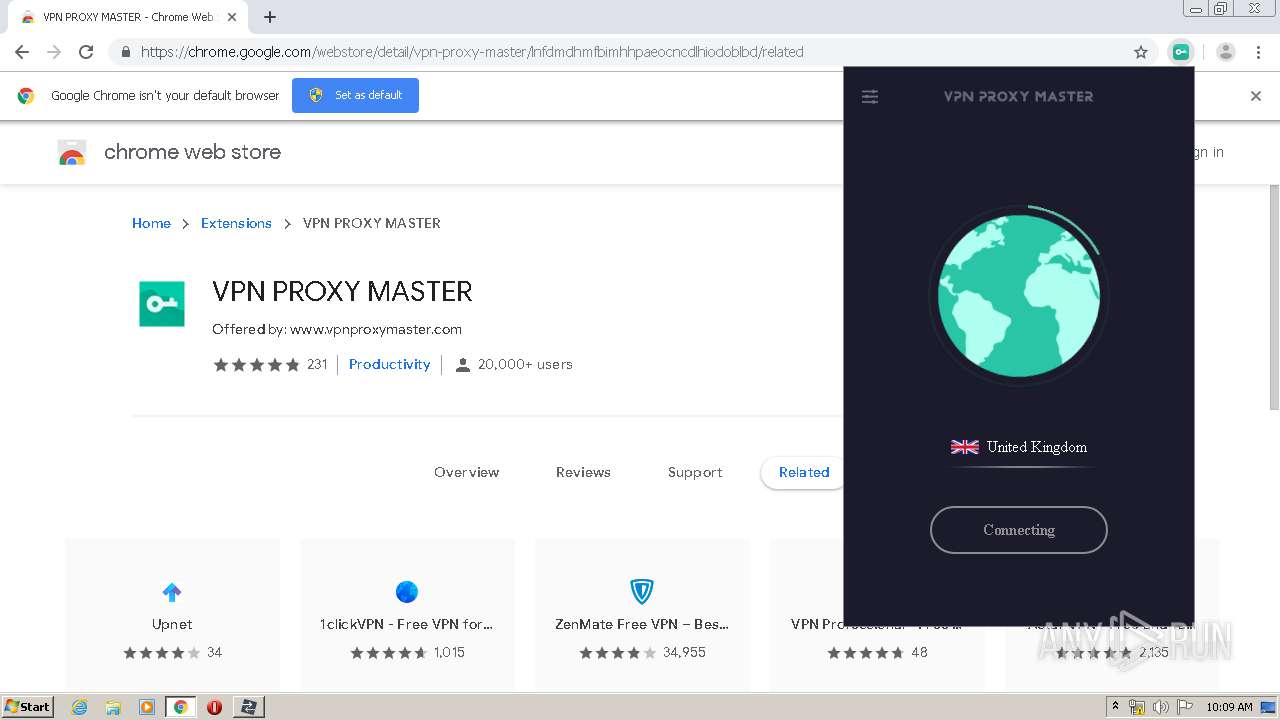Select the VPN PROXY MASTER Chrome tab

pyautogui.click(x=127, y=17)
